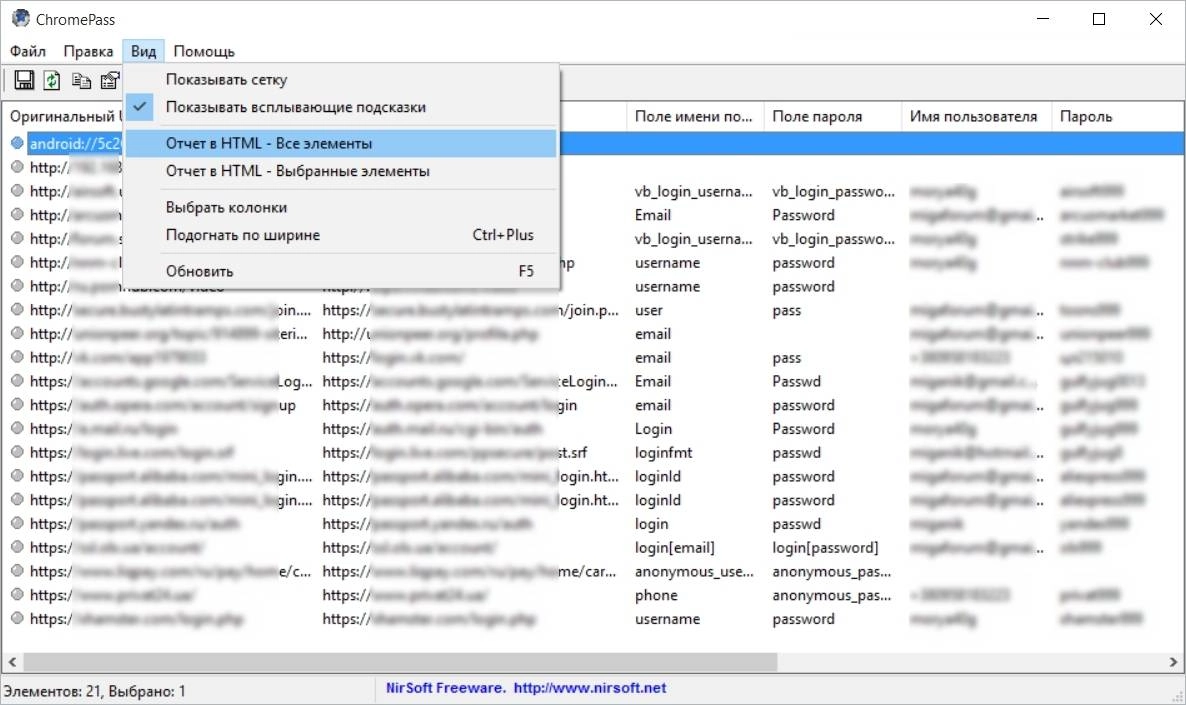
Task: Click the URL cell ending in 'eLogin...'
Action: [x=470, y=381]
